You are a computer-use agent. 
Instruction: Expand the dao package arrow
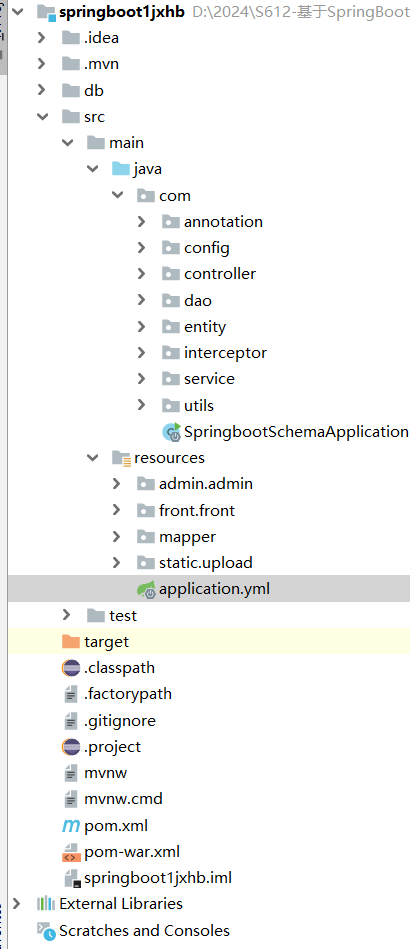point(141,300)
